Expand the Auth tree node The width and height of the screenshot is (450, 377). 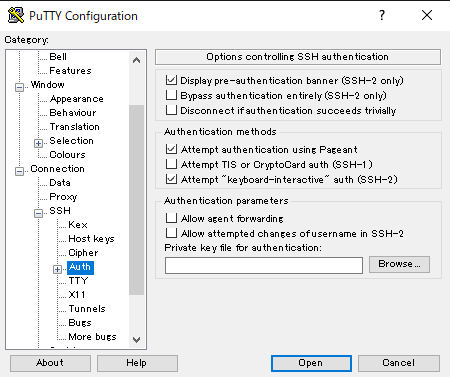58,269
